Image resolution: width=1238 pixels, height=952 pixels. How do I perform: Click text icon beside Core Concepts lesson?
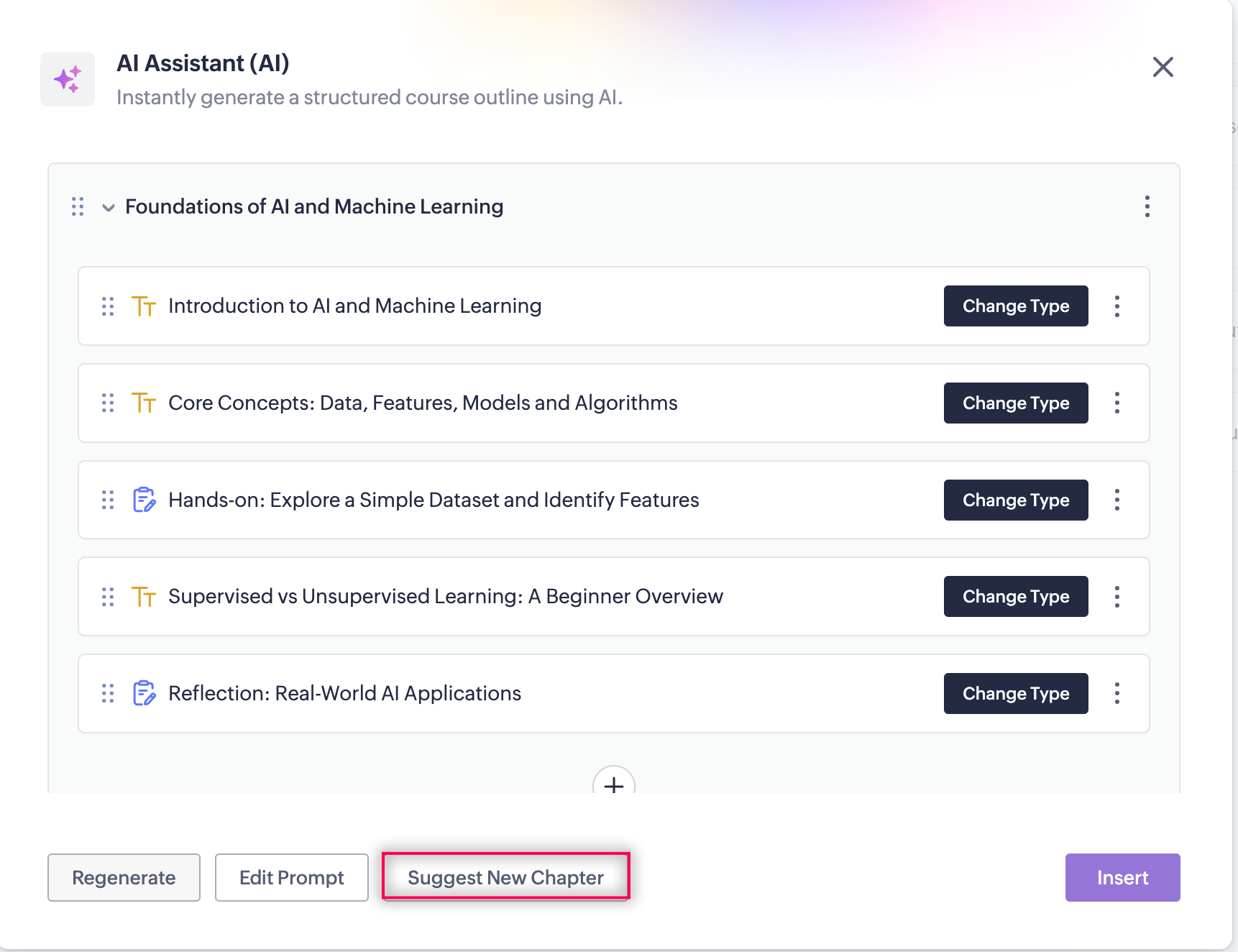click(x=144, y=403)
